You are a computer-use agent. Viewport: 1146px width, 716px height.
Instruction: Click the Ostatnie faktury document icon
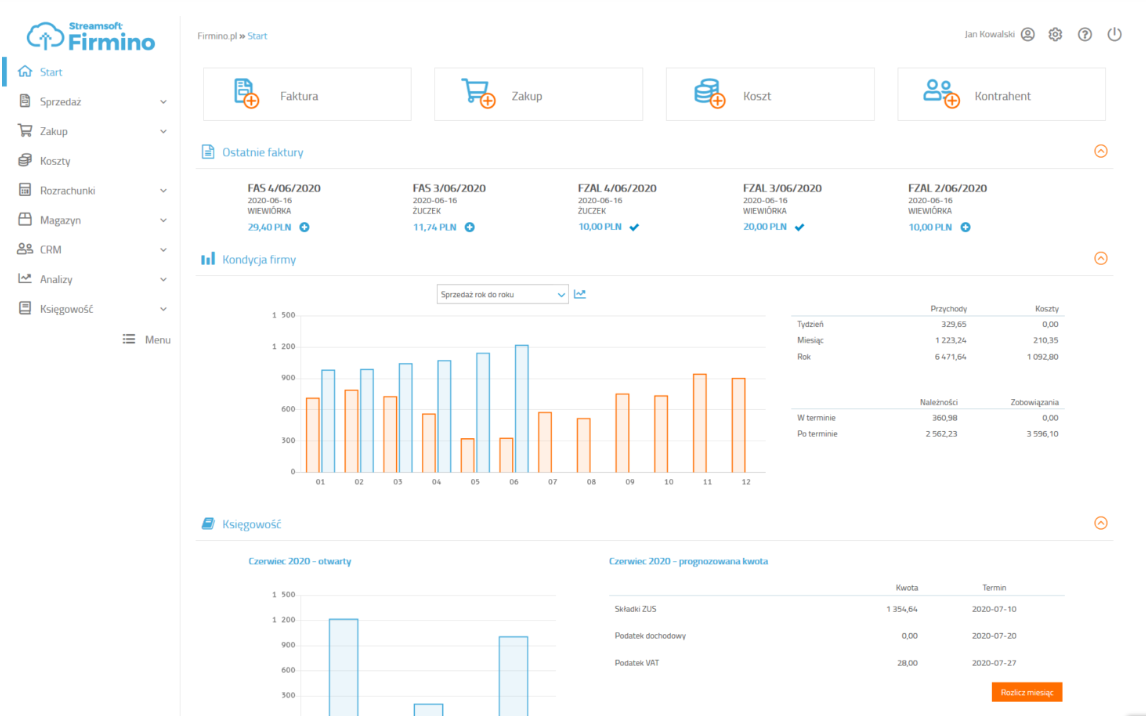(208, 152)
